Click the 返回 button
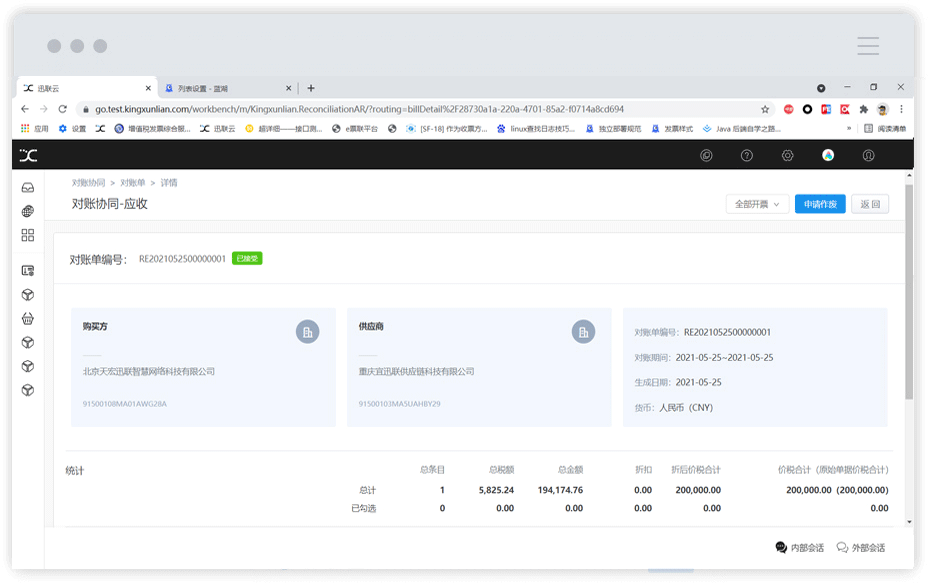Image resolution: width=928 pixels, height=583 pixels. (x=869, y=204)
